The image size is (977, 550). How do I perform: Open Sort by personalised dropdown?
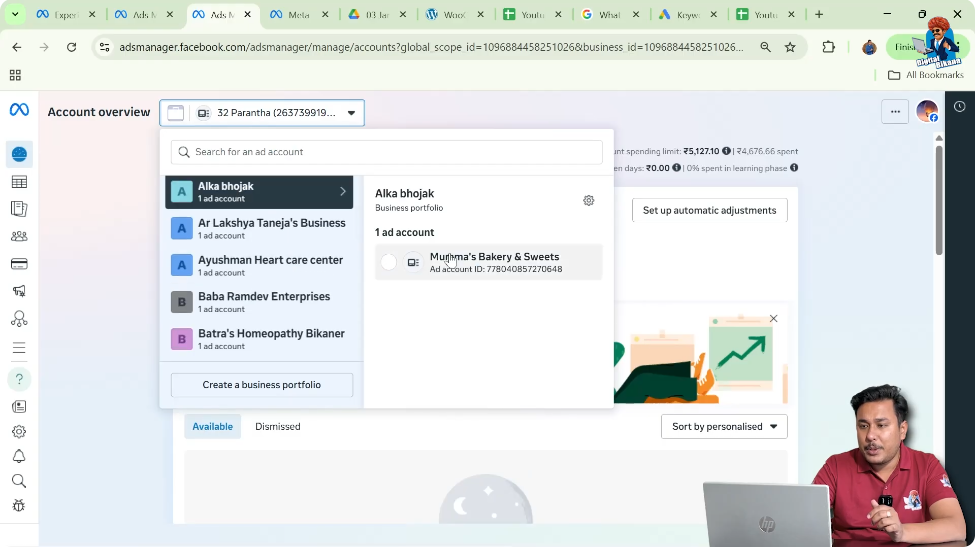click(724, 427)
